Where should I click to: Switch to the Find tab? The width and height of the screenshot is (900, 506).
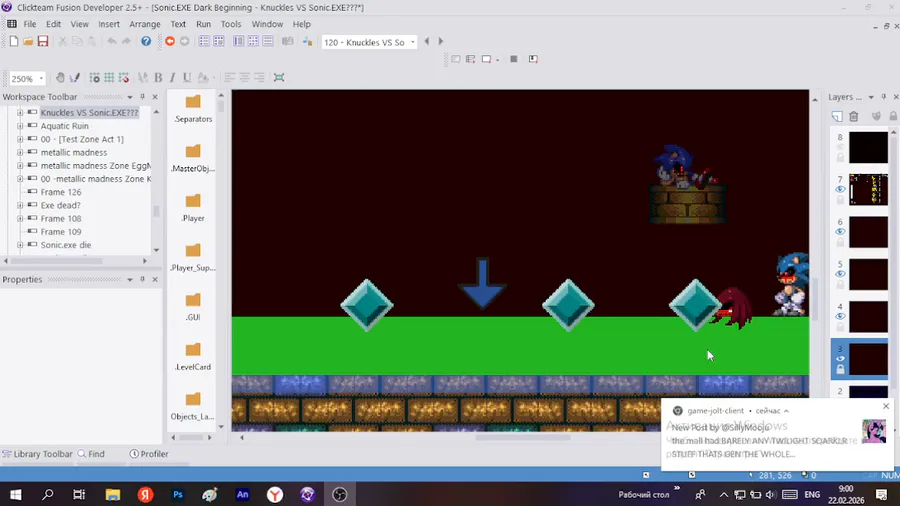click(91, 454)
